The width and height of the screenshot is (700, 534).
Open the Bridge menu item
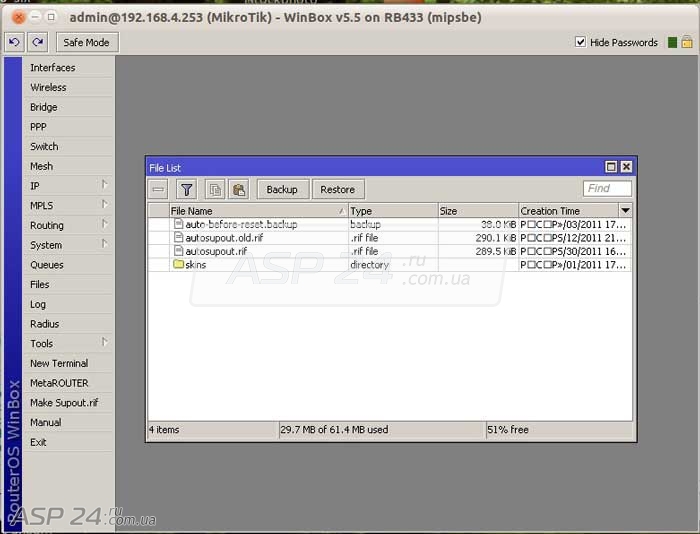(69, 107)
